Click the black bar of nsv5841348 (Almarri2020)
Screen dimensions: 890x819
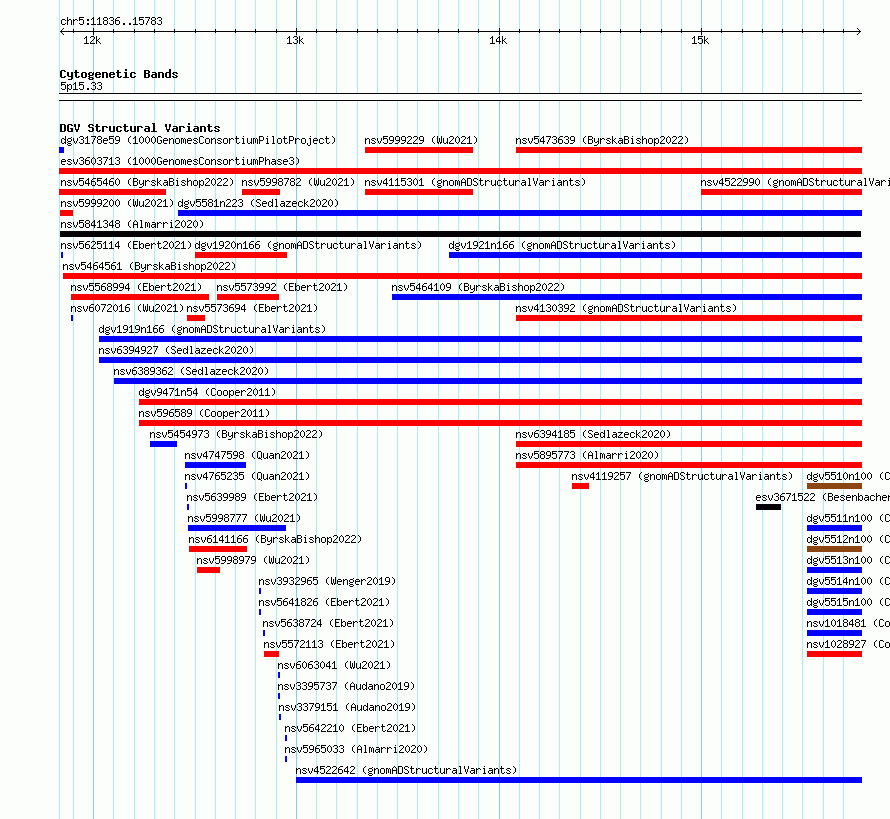pyautogui.click(x=460, y=234)
